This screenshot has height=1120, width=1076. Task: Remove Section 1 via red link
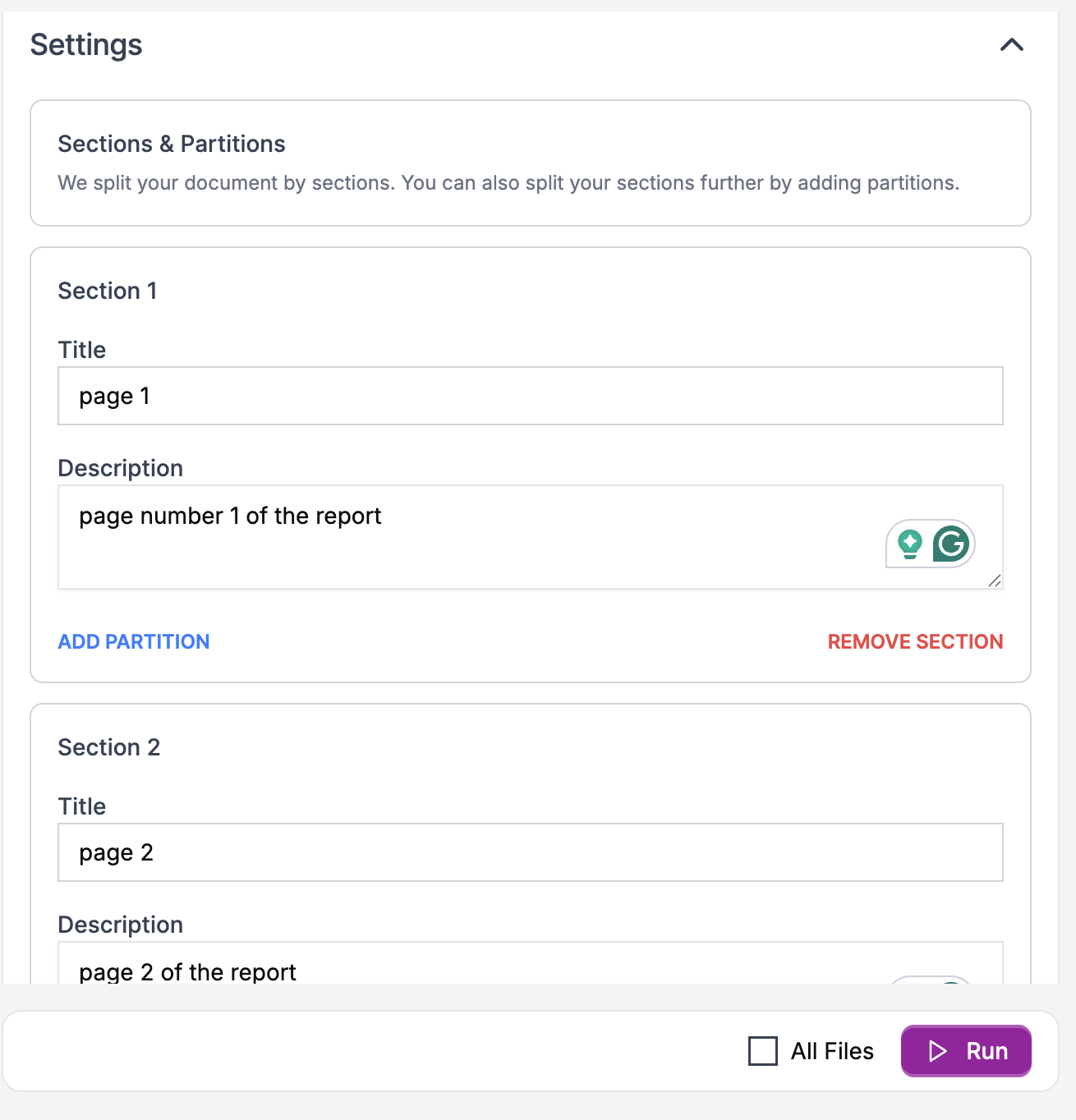click(915, 641)
